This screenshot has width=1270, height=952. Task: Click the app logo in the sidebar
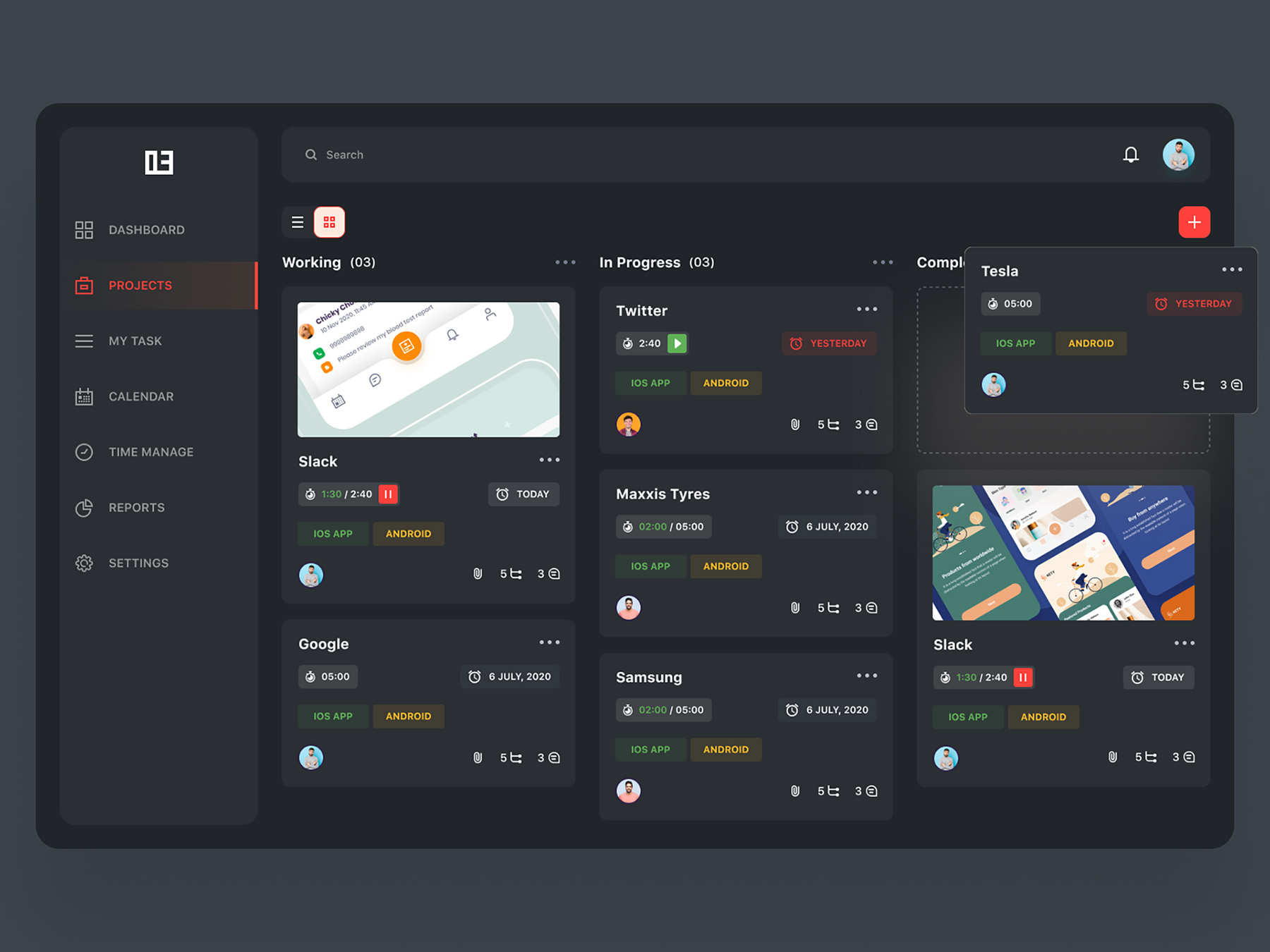159,162
